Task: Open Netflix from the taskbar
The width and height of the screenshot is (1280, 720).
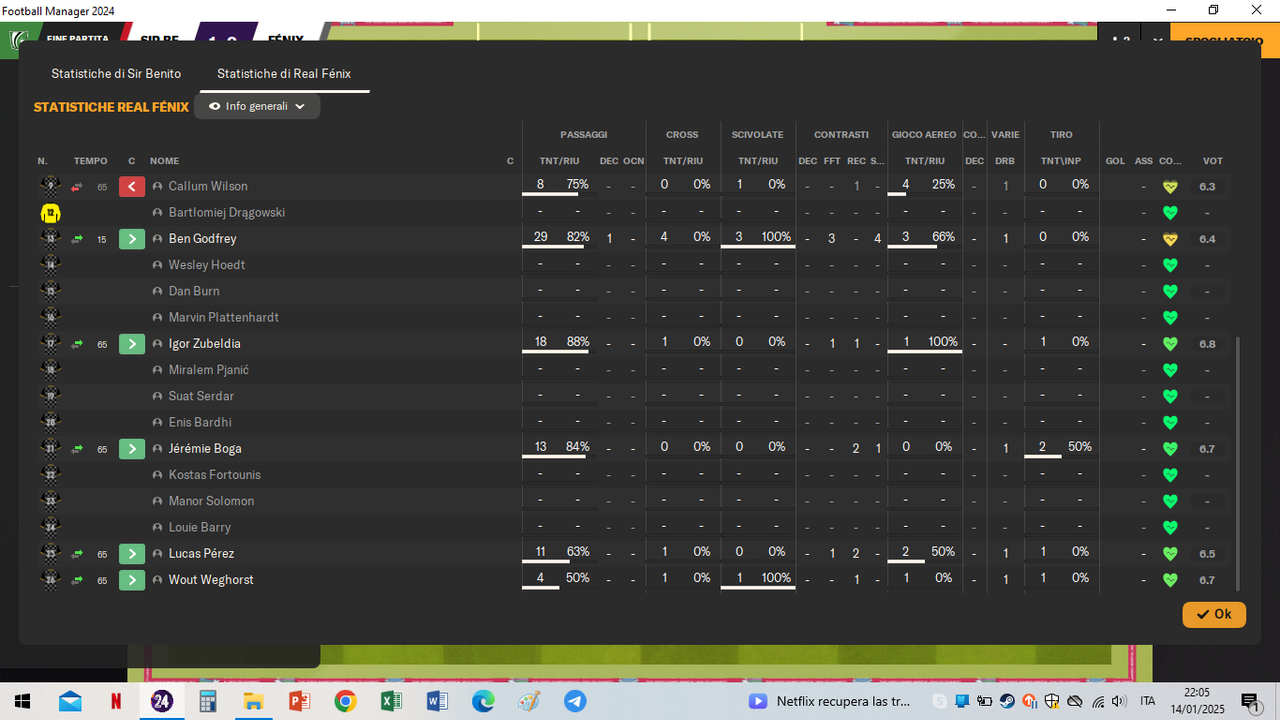Action: click(x=116, y=701)
